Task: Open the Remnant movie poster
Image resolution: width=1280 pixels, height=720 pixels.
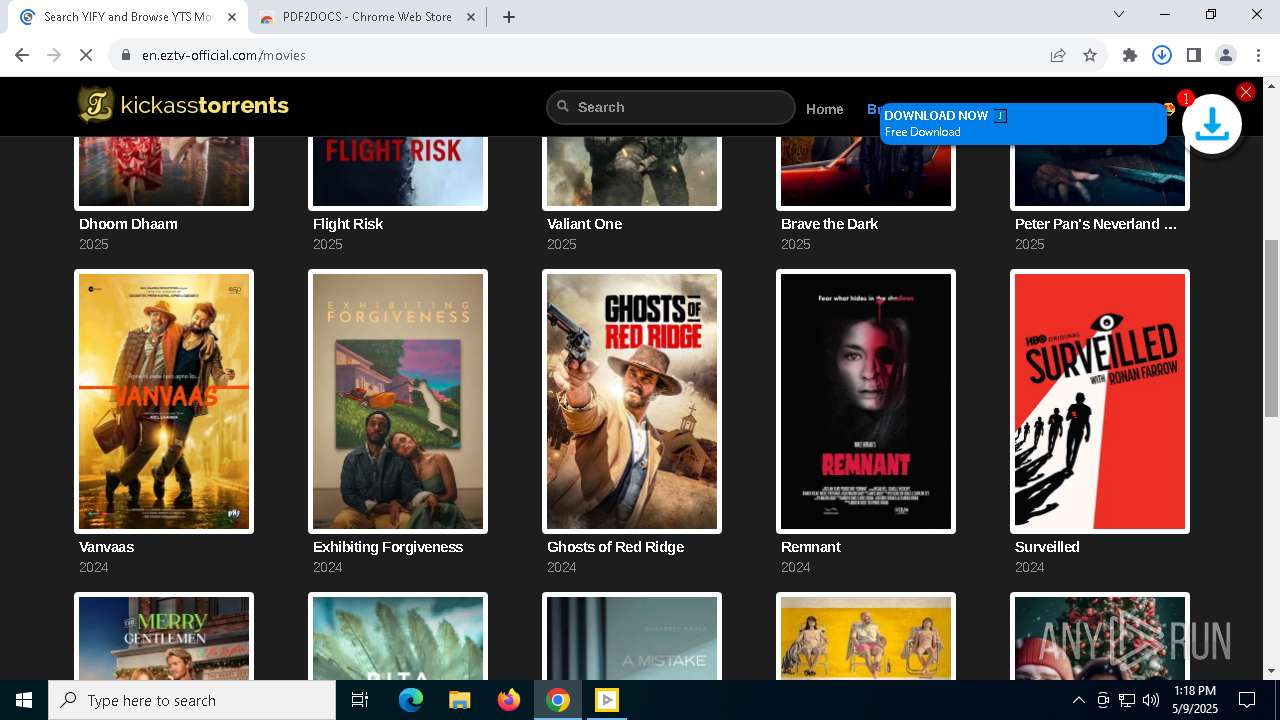Action: pyautogui.click(x=866, y=401)
